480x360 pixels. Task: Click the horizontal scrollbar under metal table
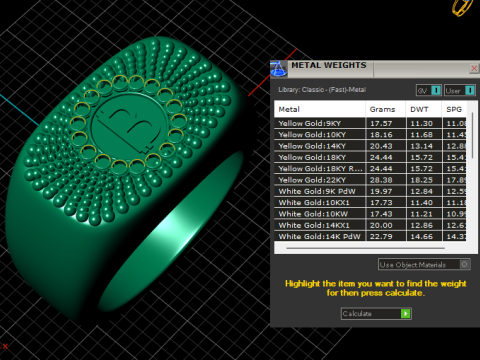pyautogui.click(x=365, y=248)
